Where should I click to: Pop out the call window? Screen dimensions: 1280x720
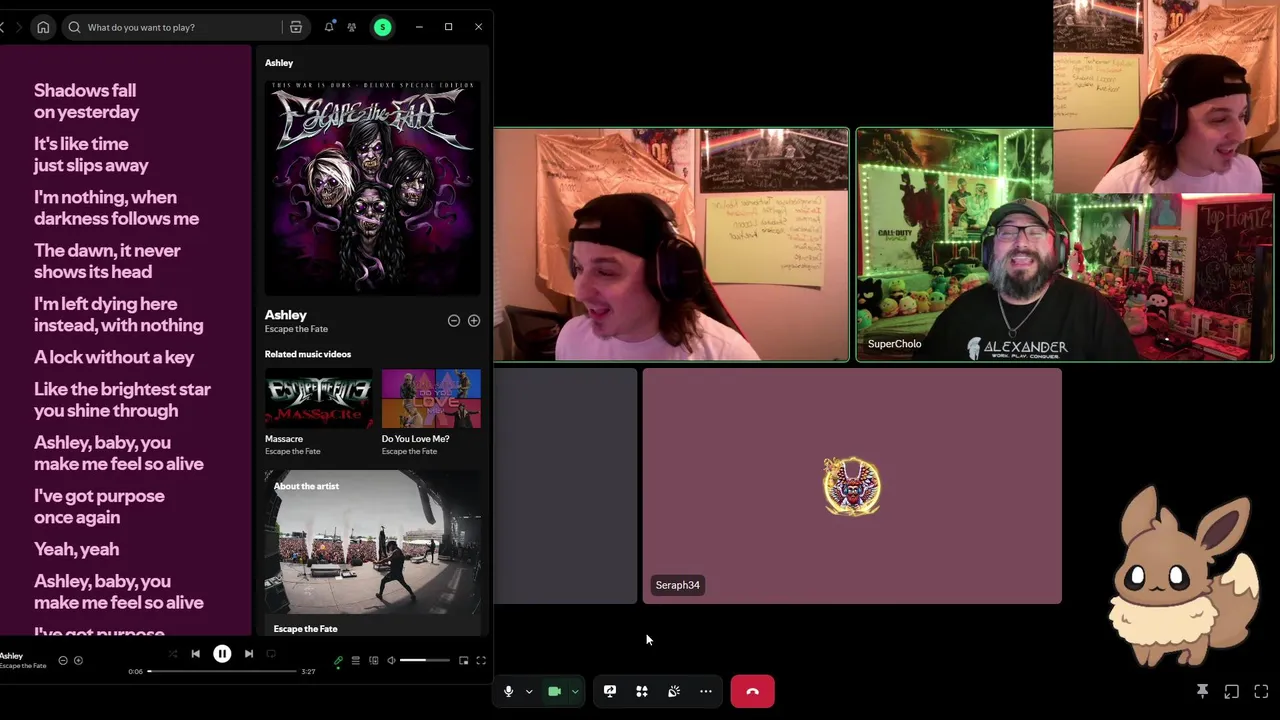(1232, 691)
